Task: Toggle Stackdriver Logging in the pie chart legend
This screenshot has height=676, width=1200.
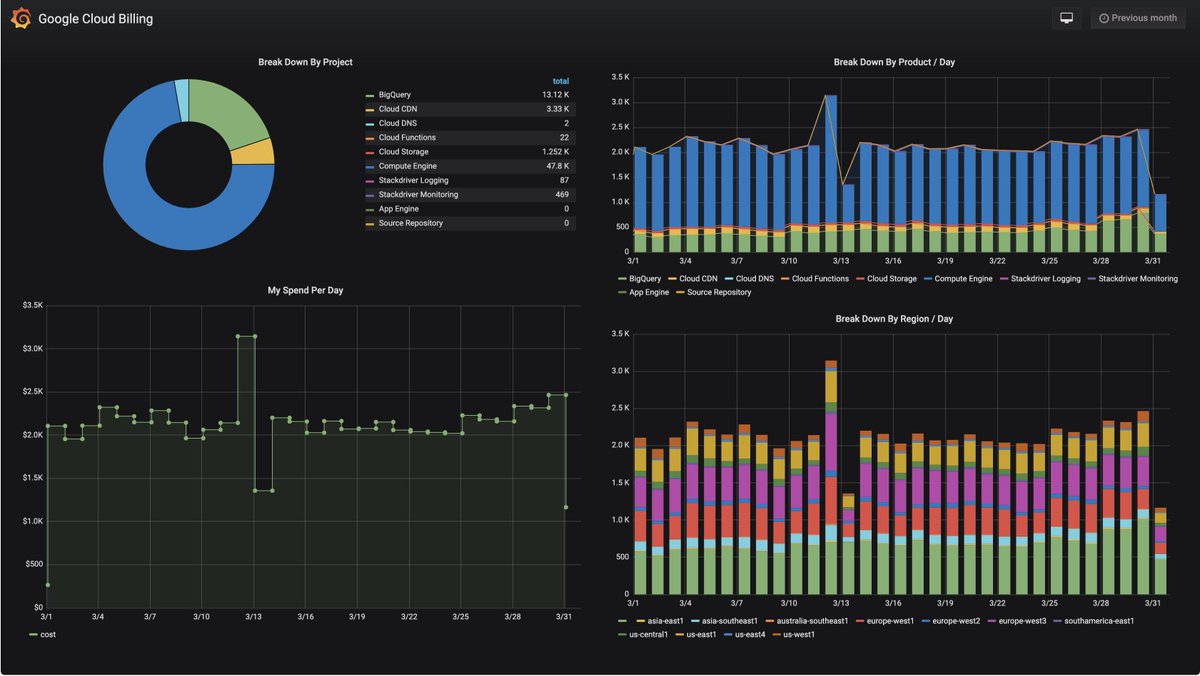Action: click(413, 180)
